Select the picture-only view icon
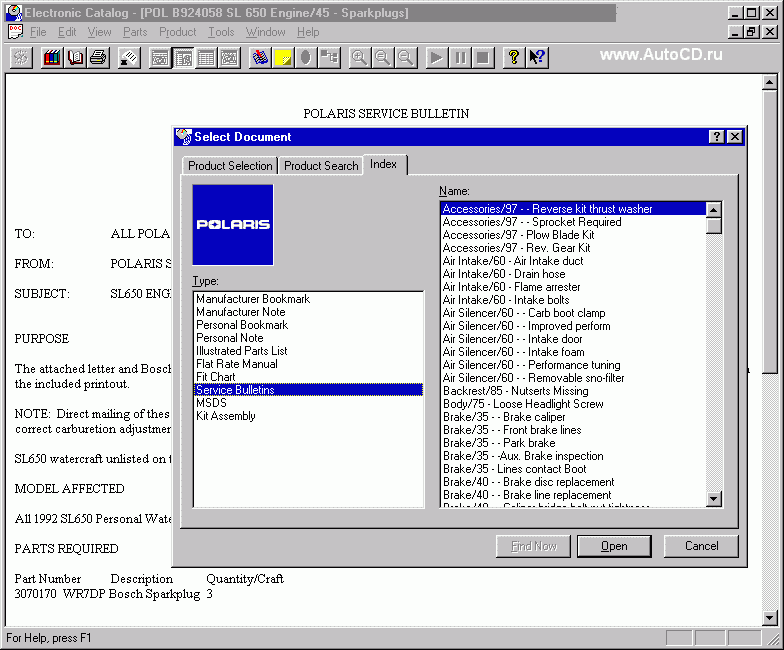 click(x=229, y=58)
